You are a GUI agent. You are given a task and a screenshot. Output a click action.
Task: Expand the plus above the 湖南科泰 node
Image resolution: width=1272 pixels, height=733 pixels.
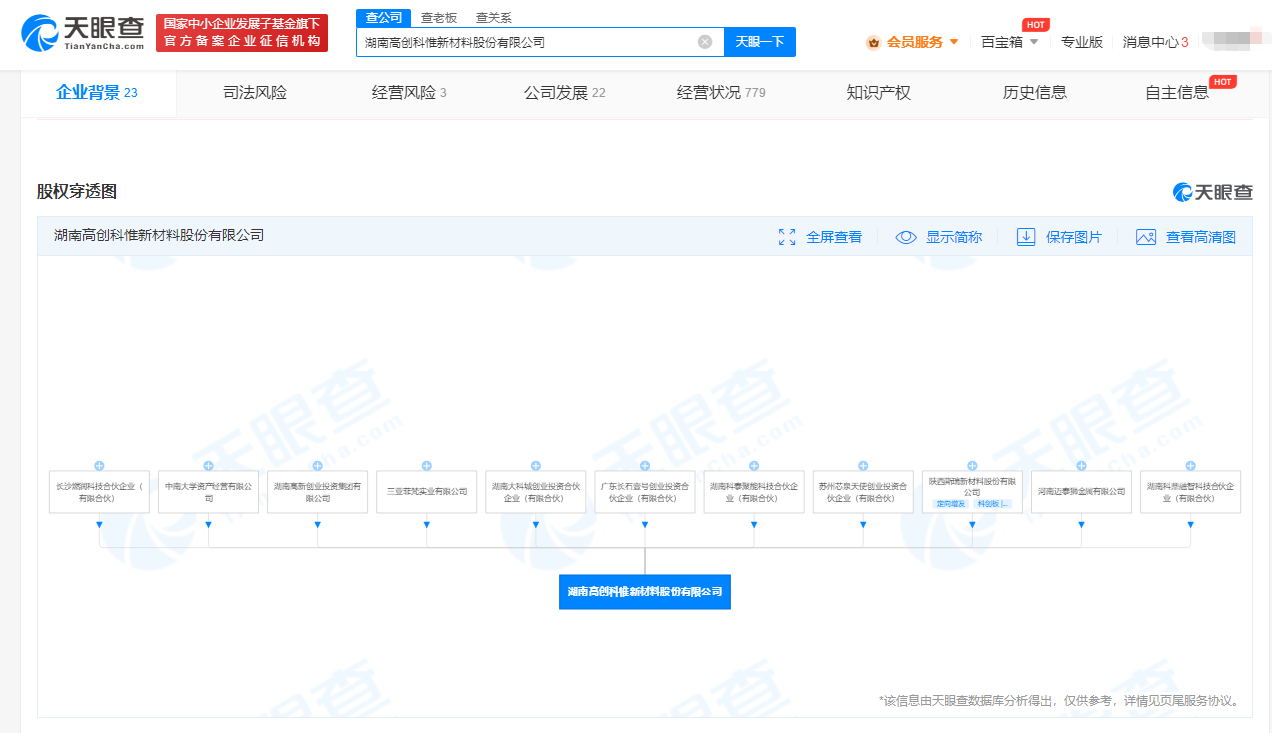753,466
